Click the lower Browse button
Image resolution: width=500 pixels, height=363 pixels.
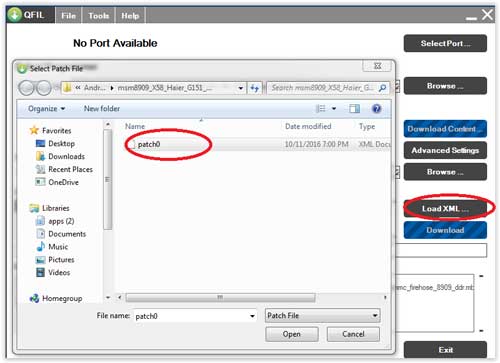click(445, 172)
